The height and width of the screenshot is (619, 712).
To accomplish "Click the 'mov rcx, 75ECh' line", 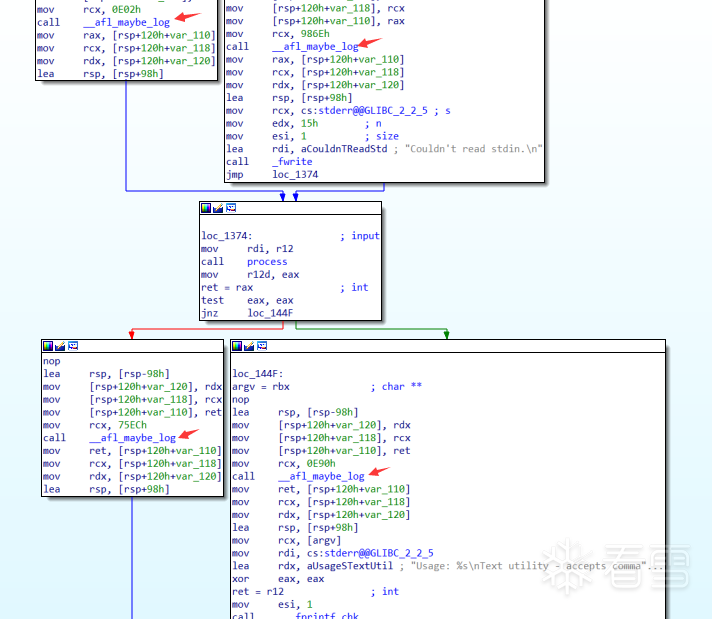I will tap(95, 425).
